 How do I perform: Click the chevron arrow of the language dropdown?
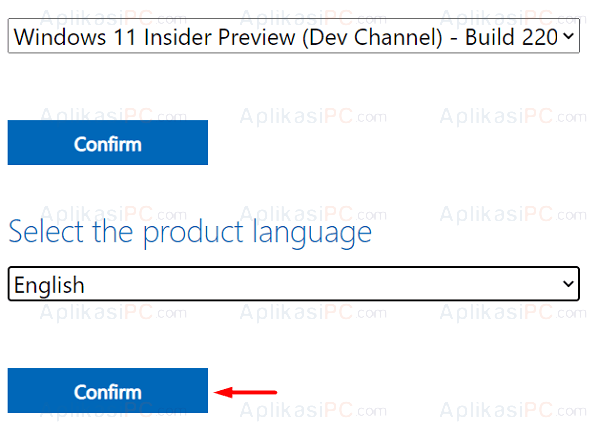pos(568,284)
